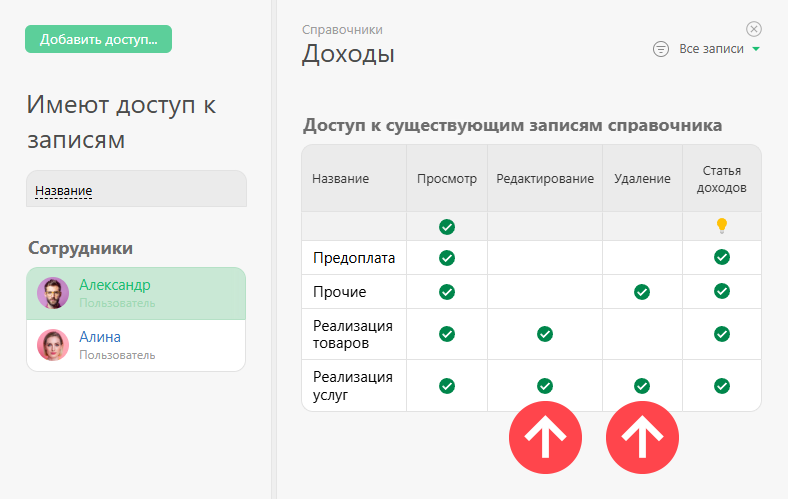Toggle Удаление access for Прочие
This screenshot has width=788, height=499.
(642, 292)
